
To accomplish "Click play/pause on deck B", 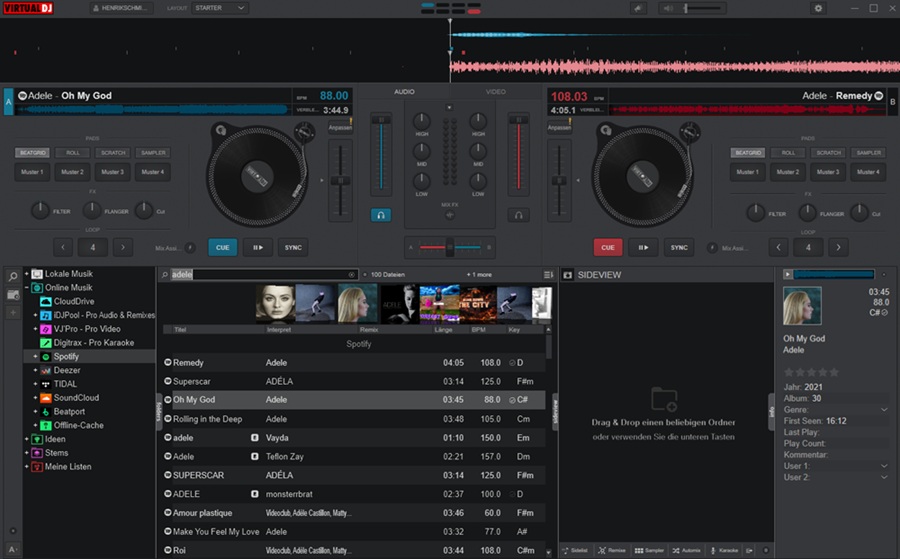I will 643,247.
